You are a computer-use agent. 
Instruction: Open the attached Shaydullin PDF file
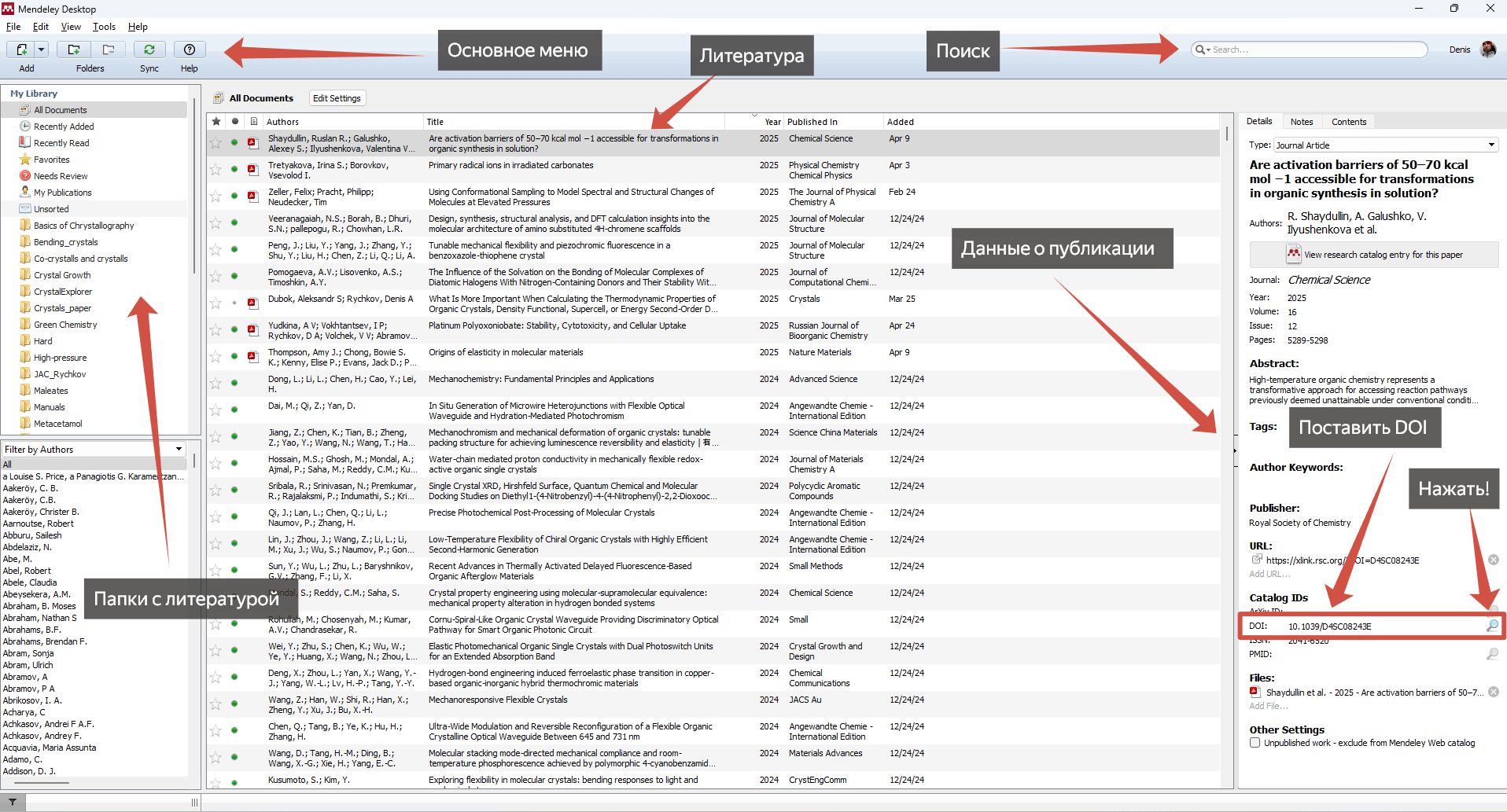(1375, 693)
